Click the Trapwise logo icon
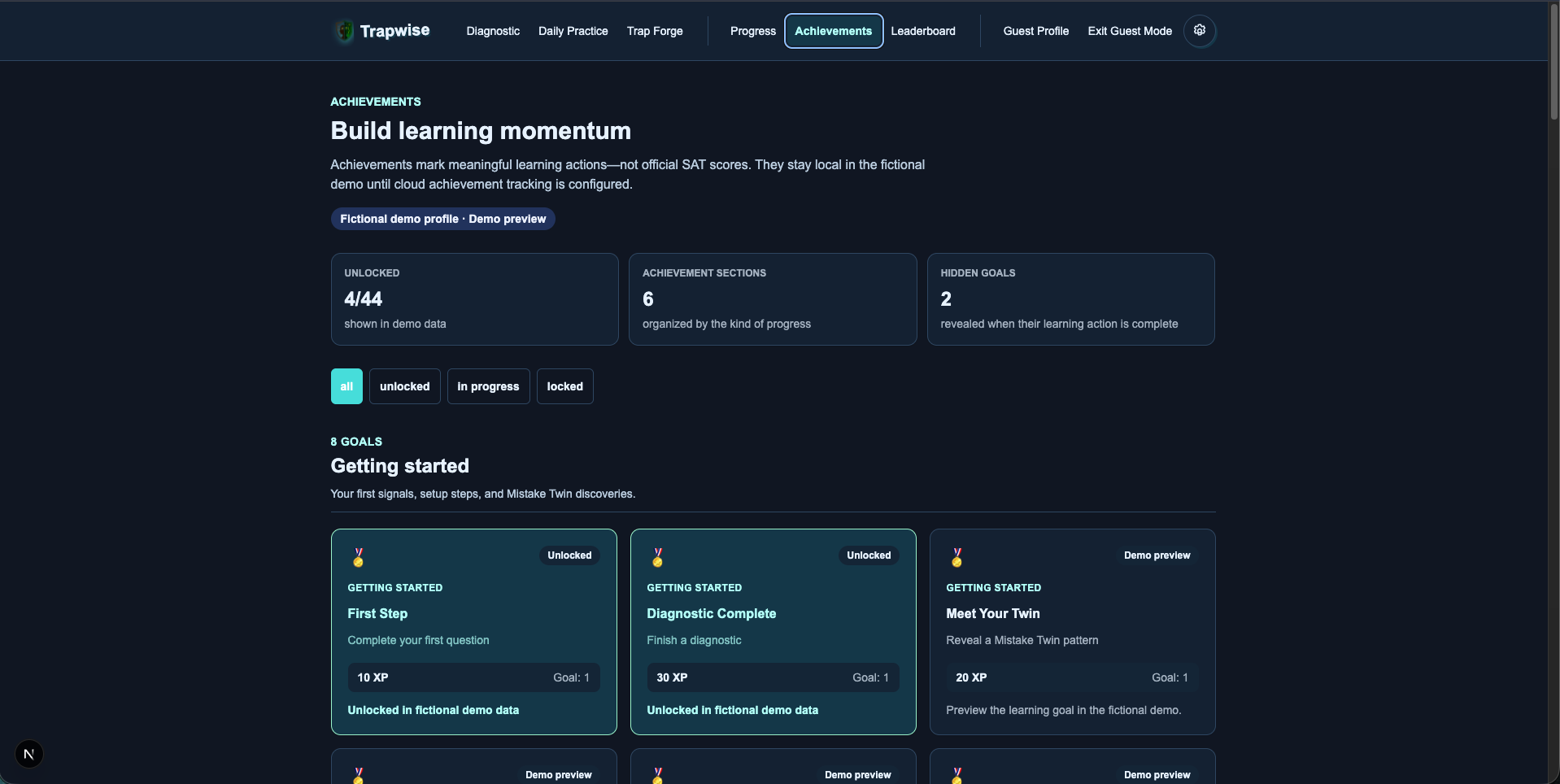1560x784 pixels. pos(345,31)
